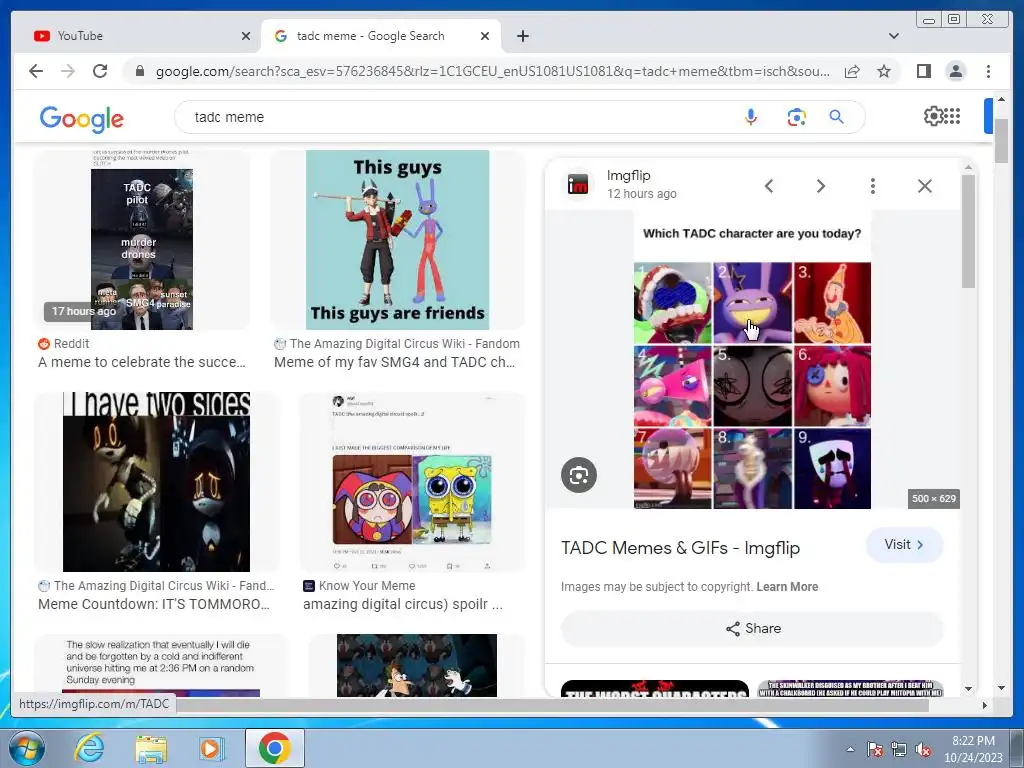Bookmark this tab with the star

point(884,71)
